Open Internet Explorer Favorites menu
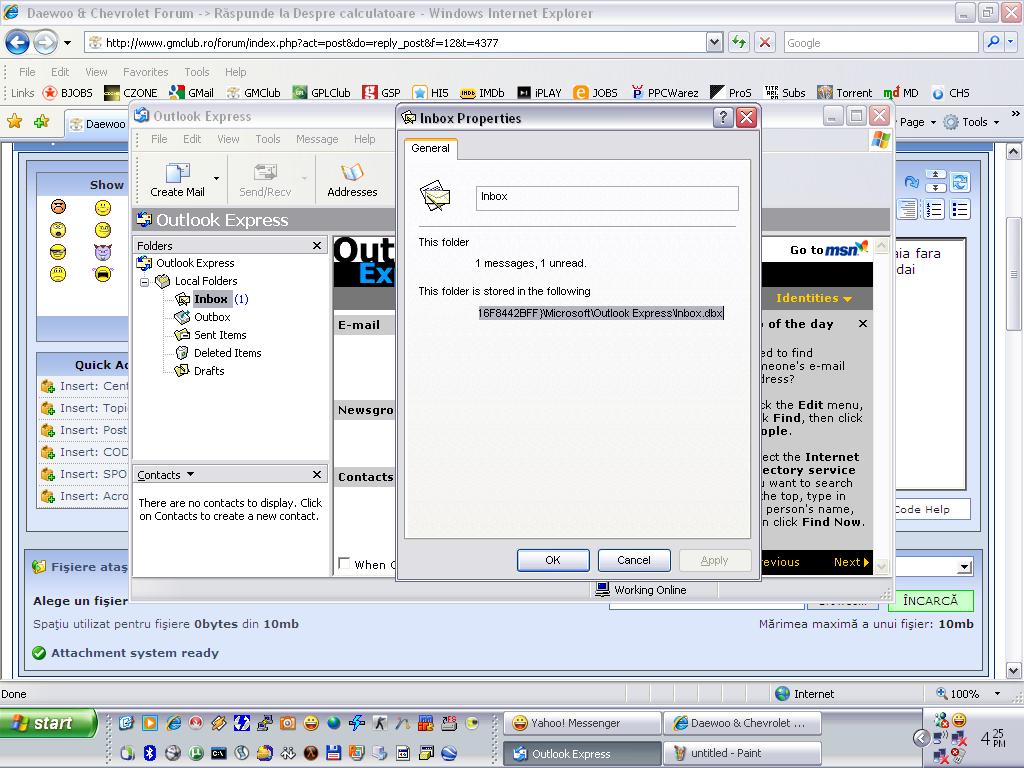Image resolution: width=1024 pixels, height=768 pixels. point(146,72)
